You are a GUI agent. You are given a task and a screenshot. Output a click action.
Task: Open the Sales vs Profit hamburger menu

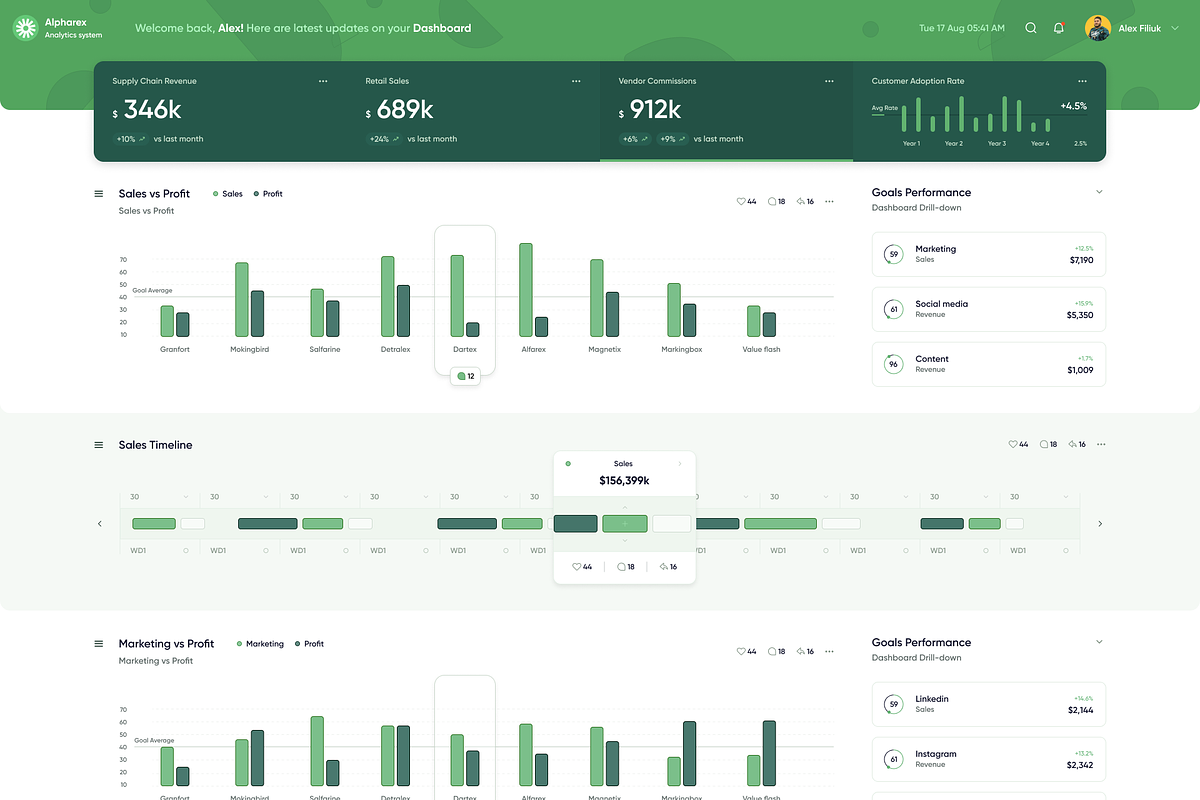pyautogui.click(x=98, y=194)
